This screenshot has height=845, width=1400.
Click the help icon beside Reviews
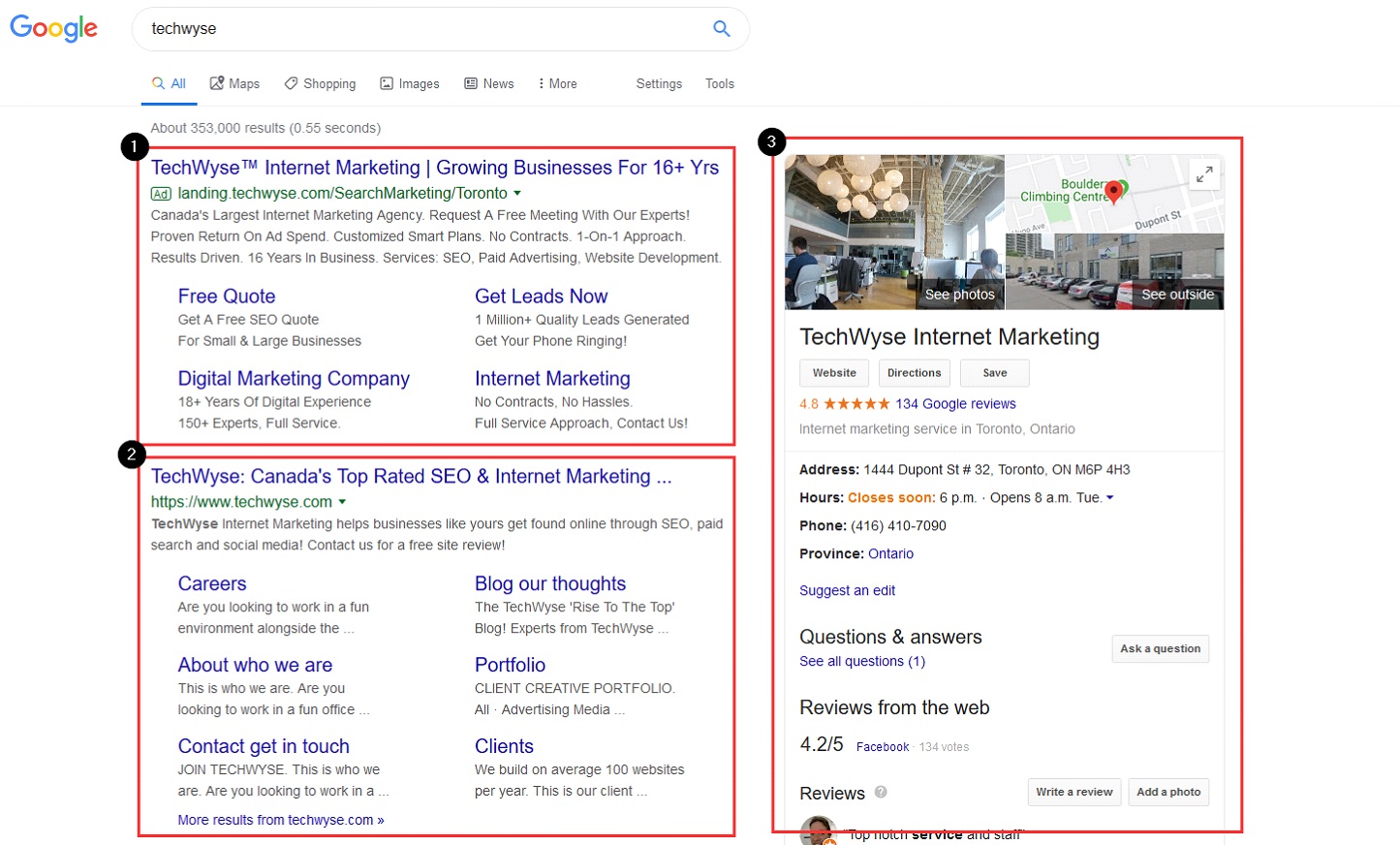tap(881, 792)
